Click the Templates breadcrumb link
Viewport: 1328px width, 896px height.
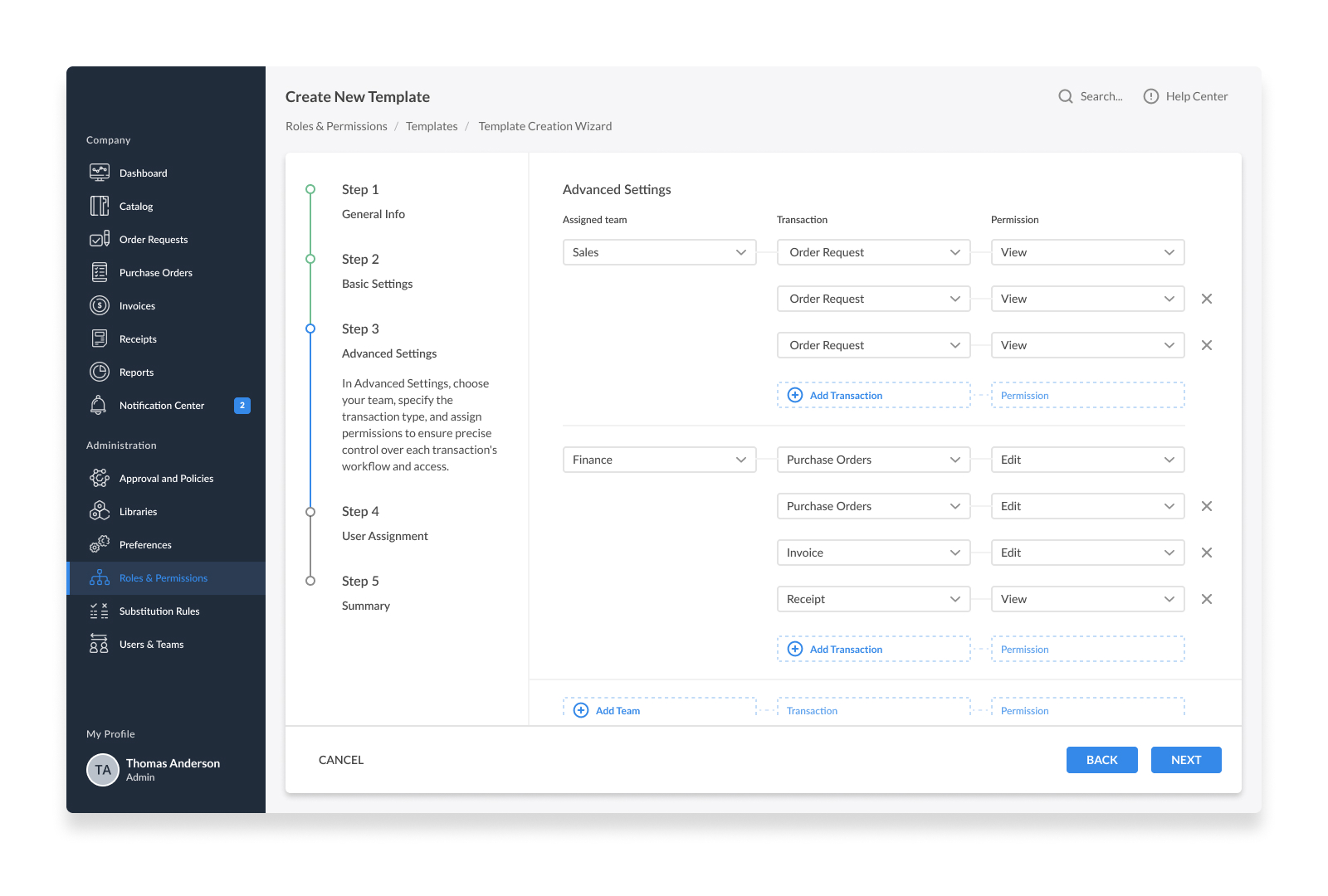point(432,126)
